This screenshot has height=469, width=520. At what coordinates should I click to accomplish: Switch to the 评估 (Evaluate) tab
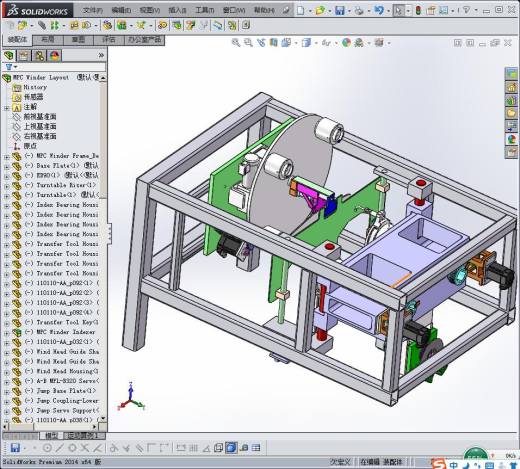109,40
